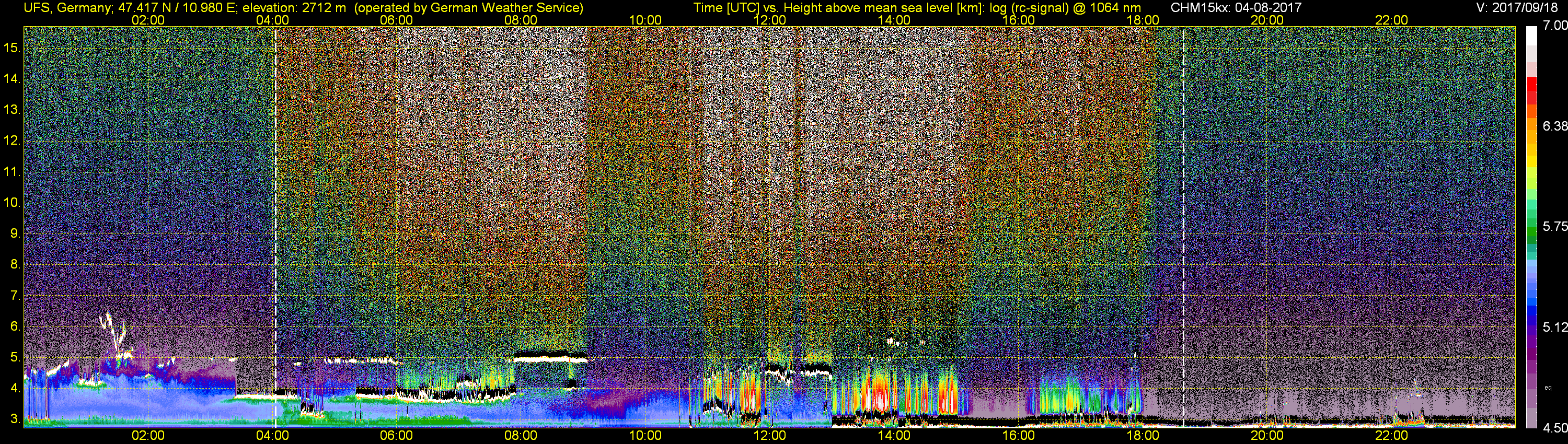This screenshot has height=444, width=1568.
Task: Click the 12:00 label on top time axis
Action: point(769,20)
